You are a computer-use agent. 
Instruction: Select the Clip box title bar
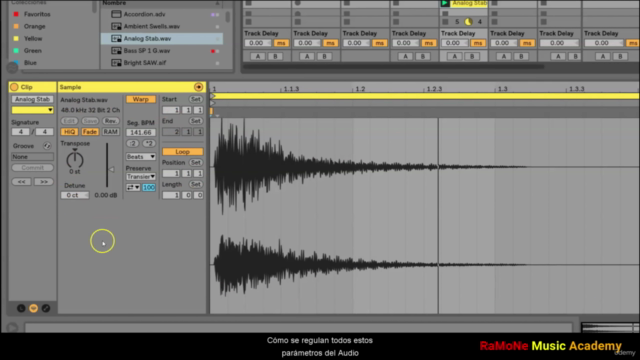[x=32, y=87]
